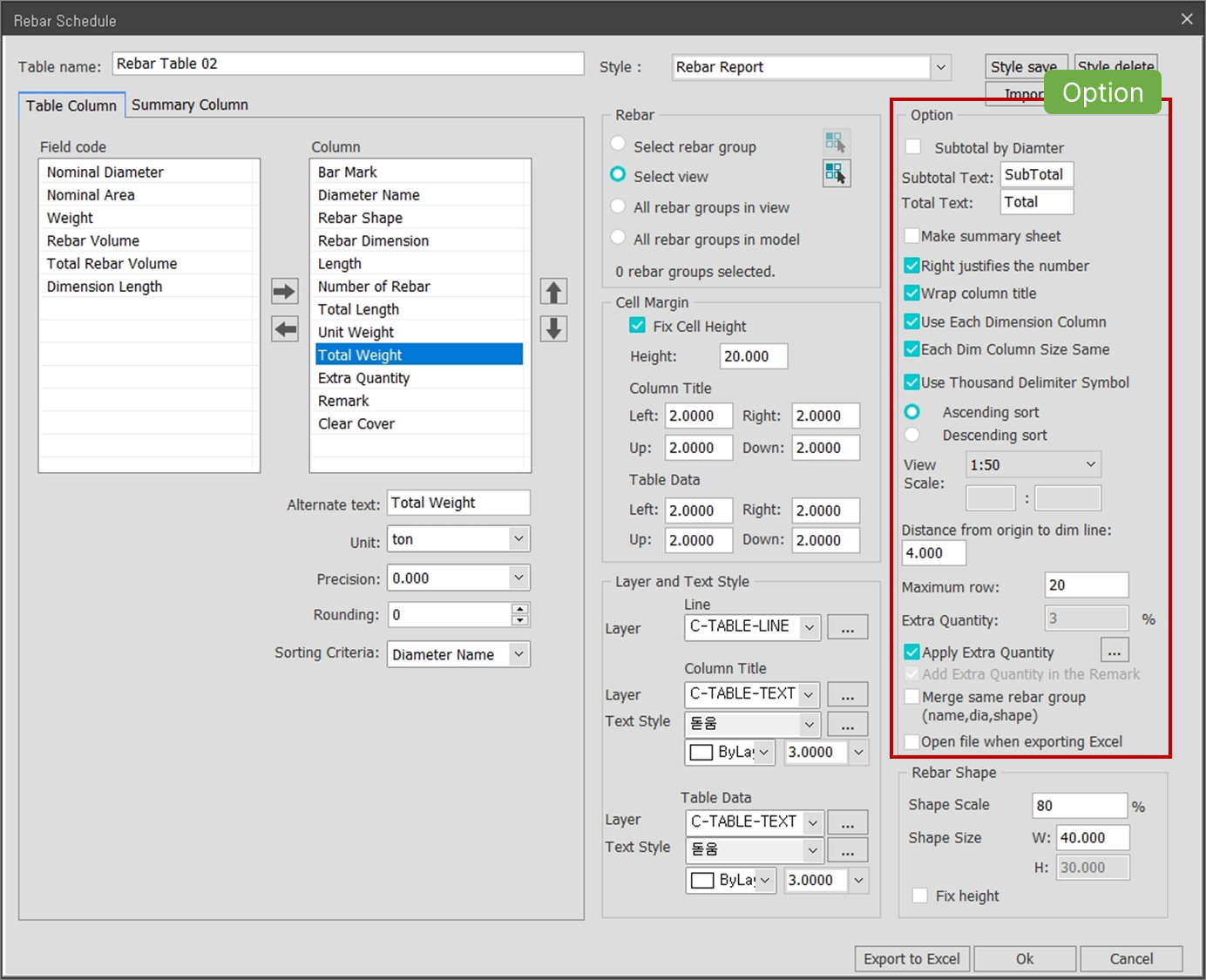The image size is (1206, 980).
Task: Select All rebar groups in model option
Action: point(618,238)
